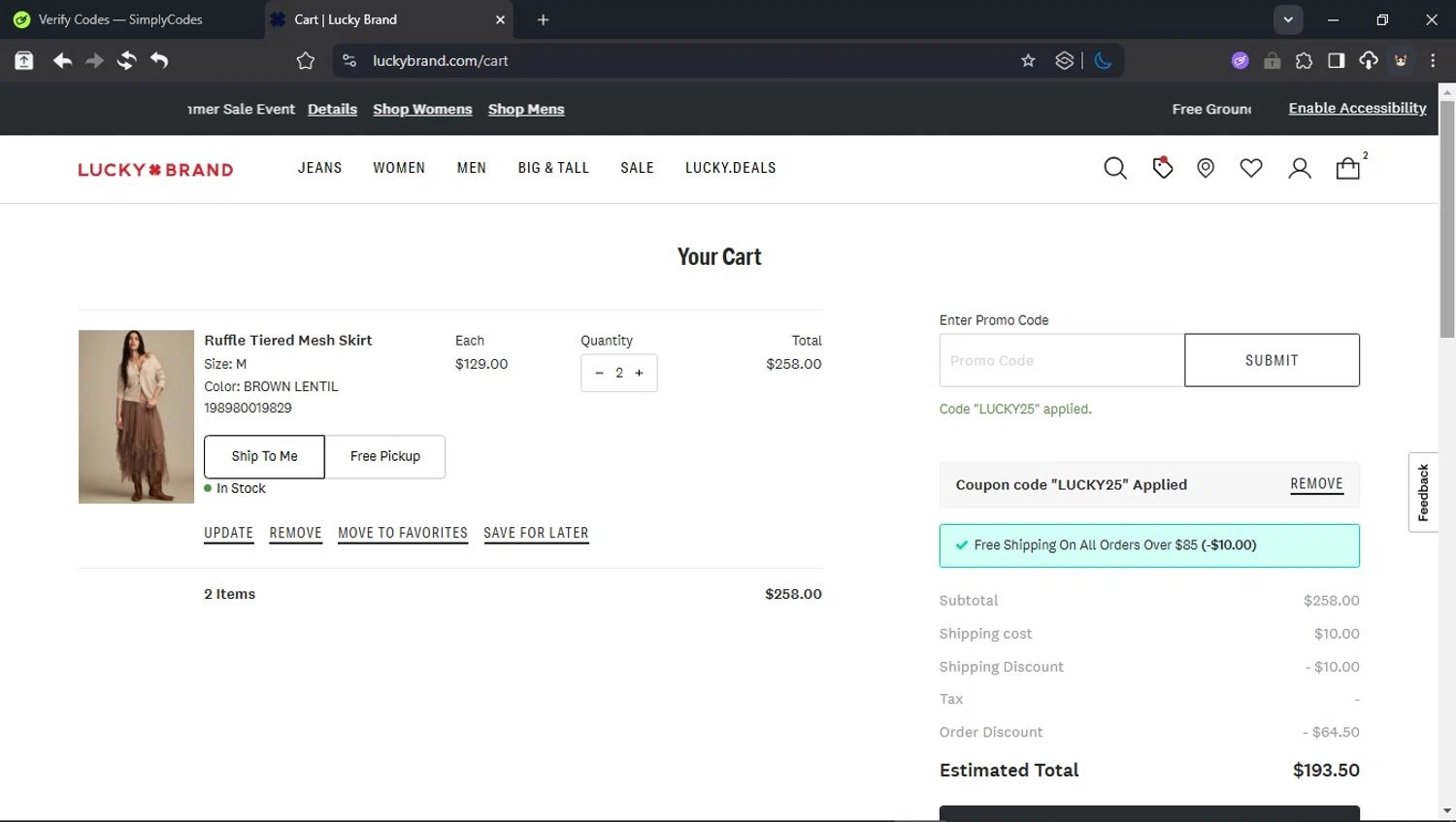Open the SALE navigation menu
This screenshot has width=1456, height=822.
click(x=637, y=168)
